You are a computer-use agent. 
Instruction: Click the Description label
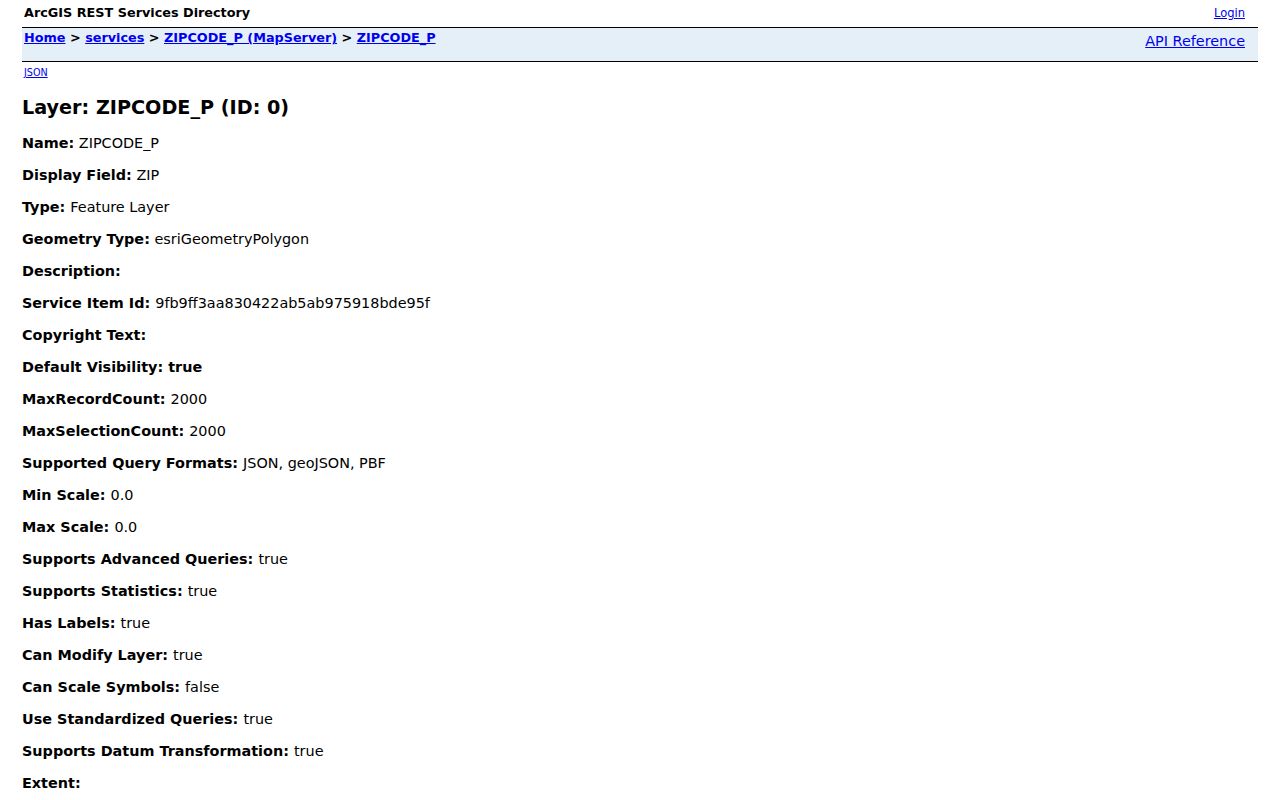pos(71,271)
